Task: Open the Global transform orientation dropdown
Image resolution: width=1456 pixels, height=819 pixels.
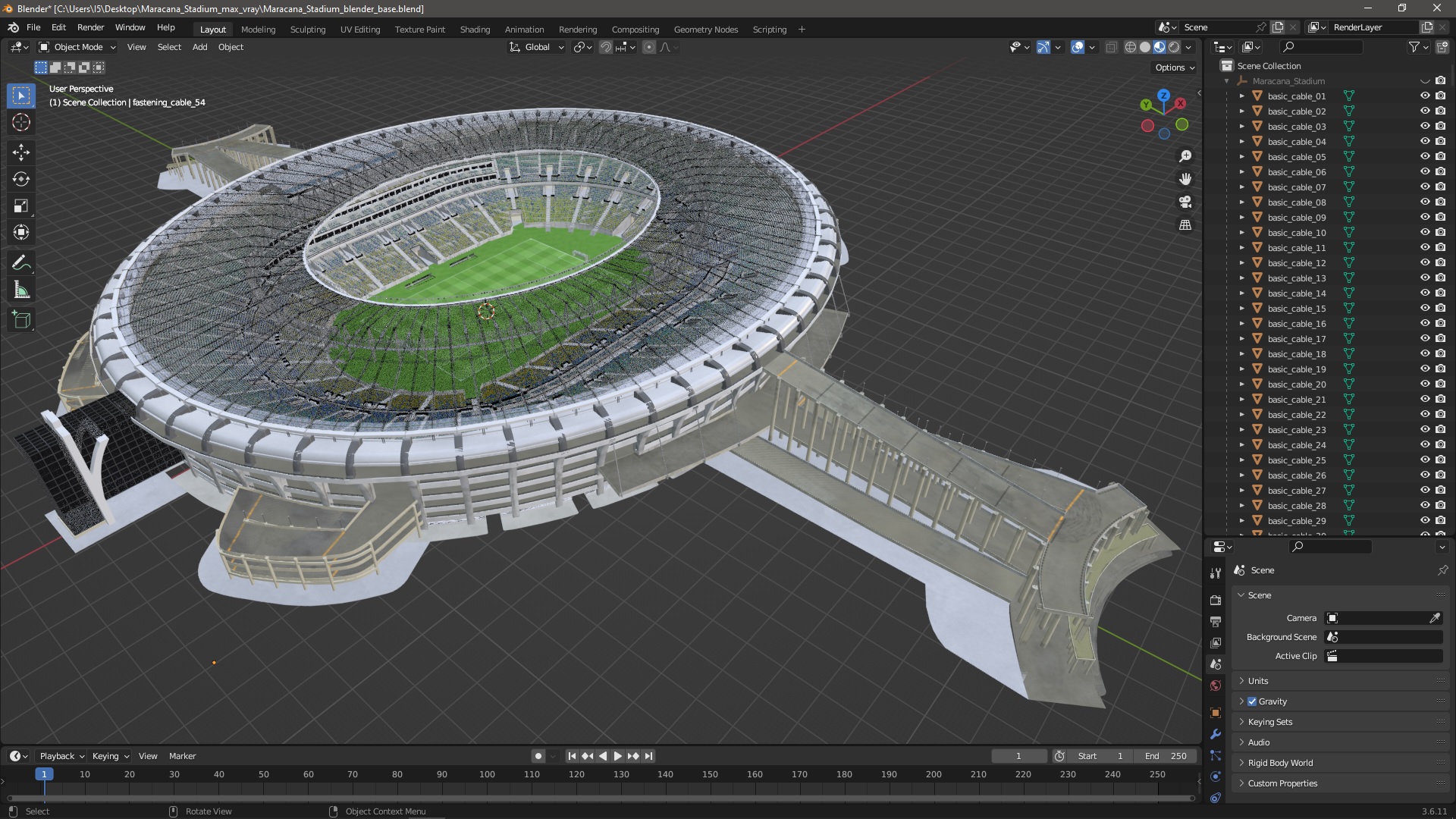Action: (536, 47)
